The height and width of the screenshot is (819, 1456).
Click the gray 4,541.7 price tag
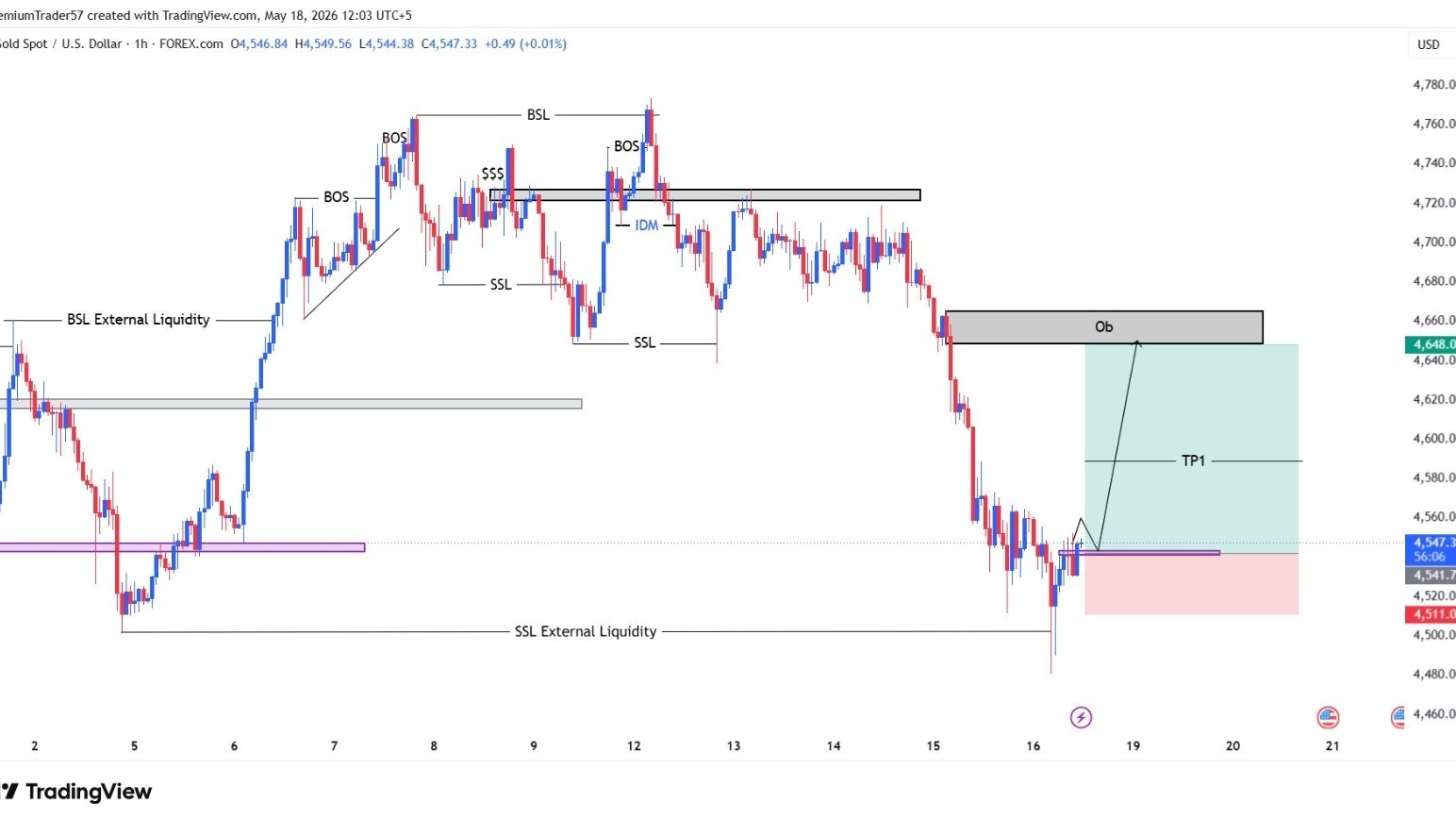click(1430, 575)
